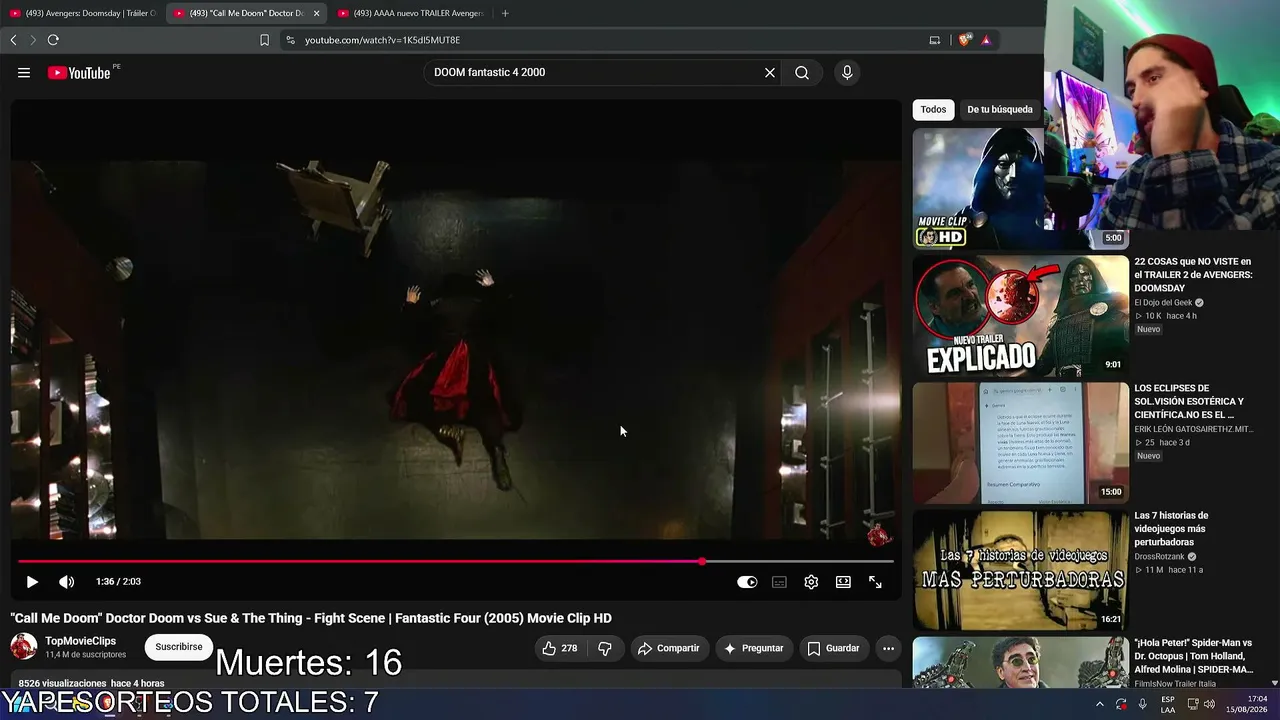
Task: Open the Brave Rewards triangle icon
Action: pyautogui.click(x=986, y=40)
